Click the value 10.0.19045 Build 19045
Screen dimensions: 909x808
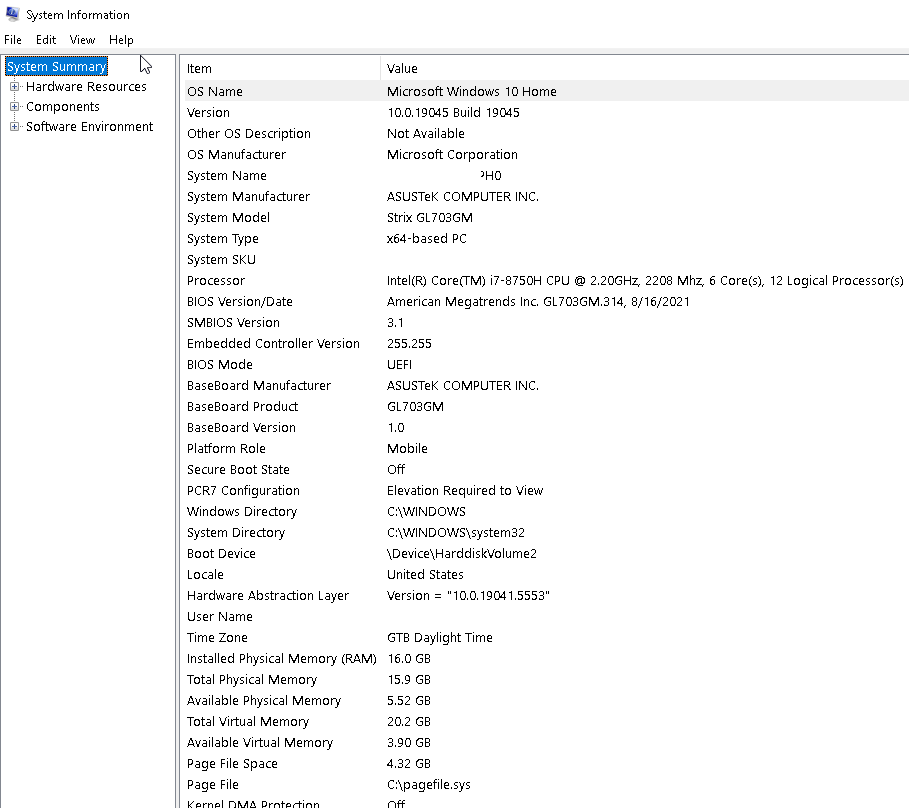point(453,112)
